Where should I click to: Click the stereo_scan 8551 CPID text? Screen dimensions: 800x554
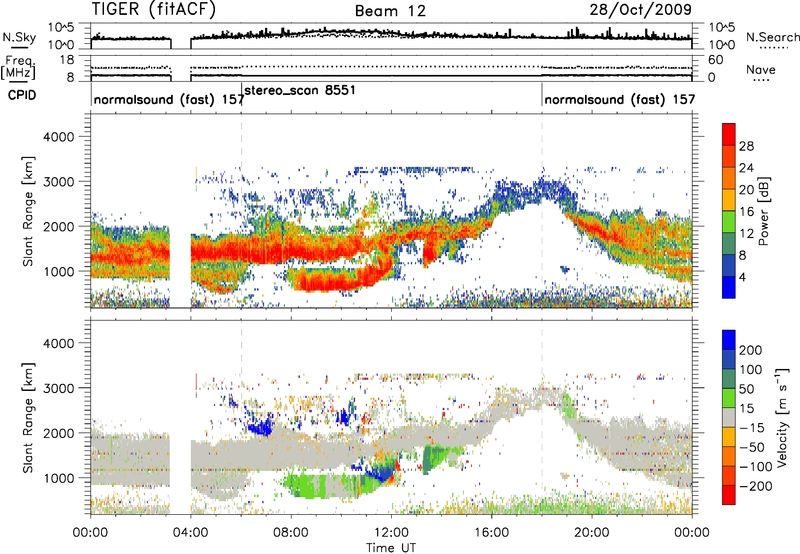click(300, 90)
